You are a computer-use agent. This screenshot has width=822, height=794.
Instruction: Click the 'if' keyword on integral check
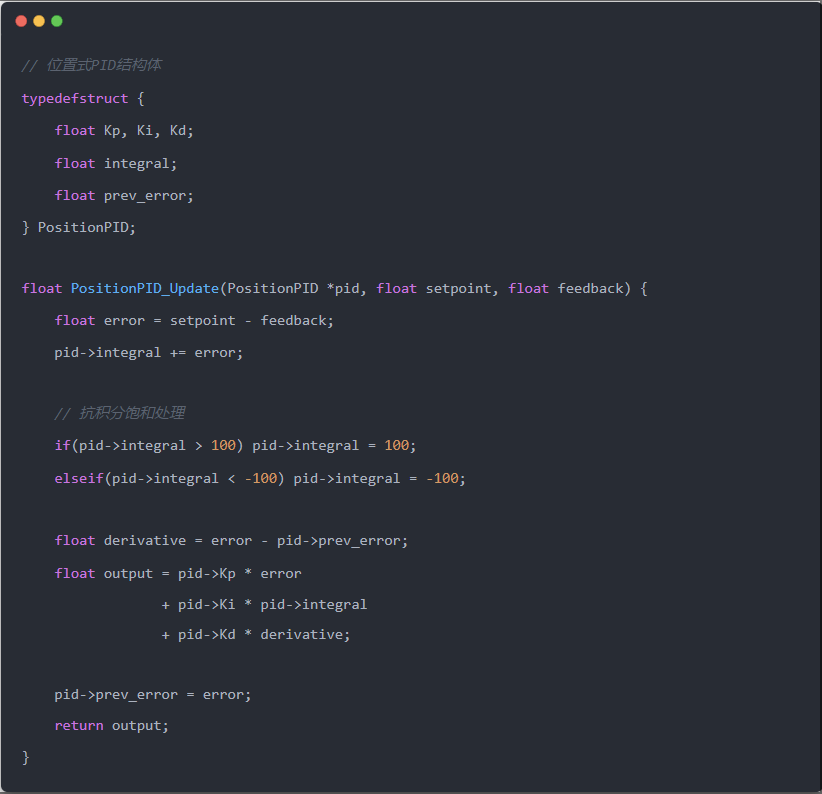point(62,445)
